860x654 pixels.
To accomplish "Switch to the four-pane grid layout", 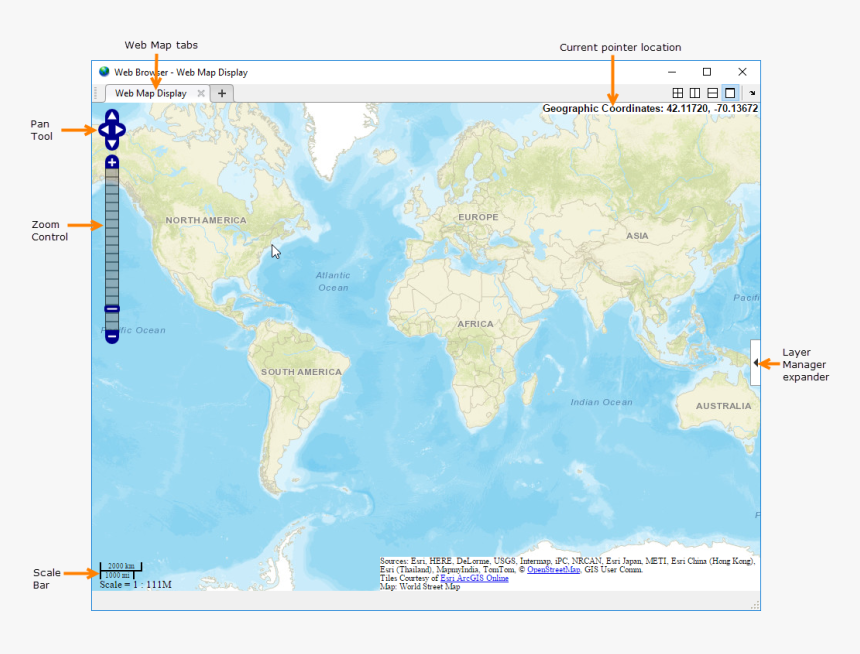I will tap(678, 93).
